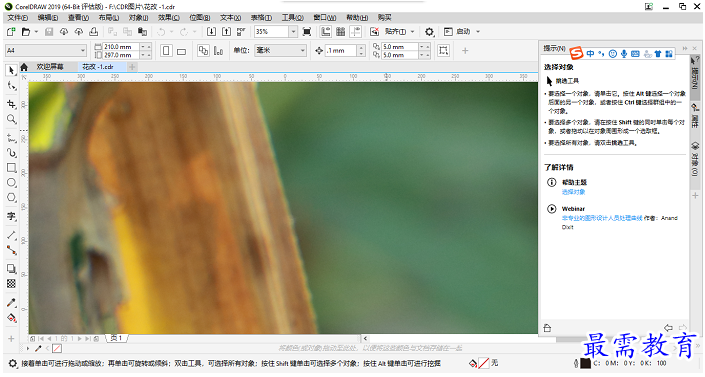This screenshot has height=377, width=705.
Task: Select the Pick tool in toolbox
Action: [x=12, y=70]
